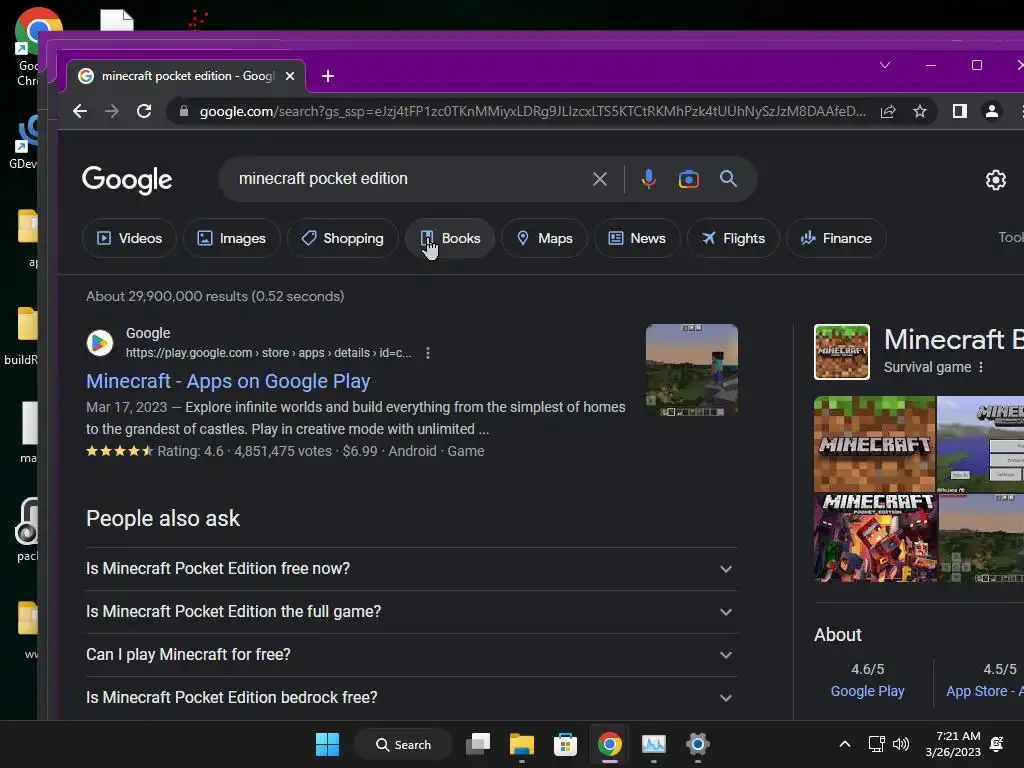Switch to Books results

pos(450,238)
